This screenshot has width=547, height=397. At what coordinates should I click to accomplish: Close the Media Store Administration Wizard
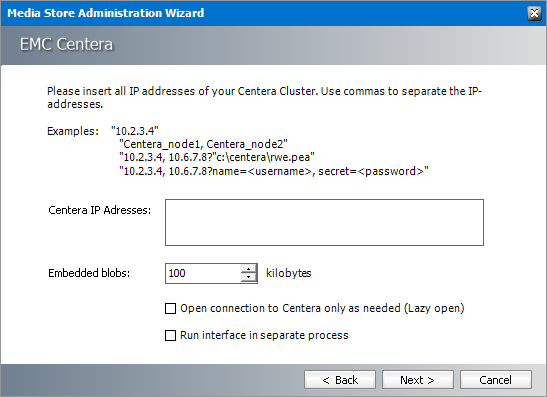coord(534,13)
